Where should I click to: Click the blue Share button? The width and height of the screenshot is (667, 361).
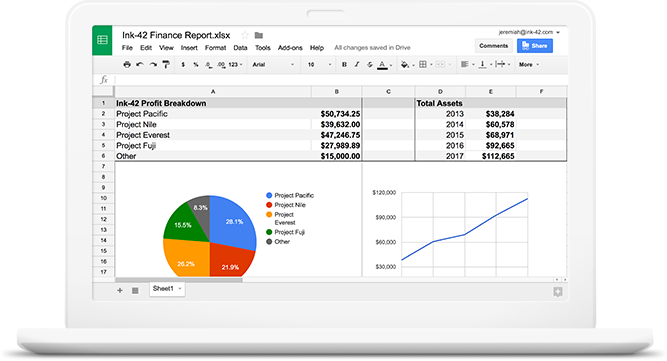pos(535,46)
